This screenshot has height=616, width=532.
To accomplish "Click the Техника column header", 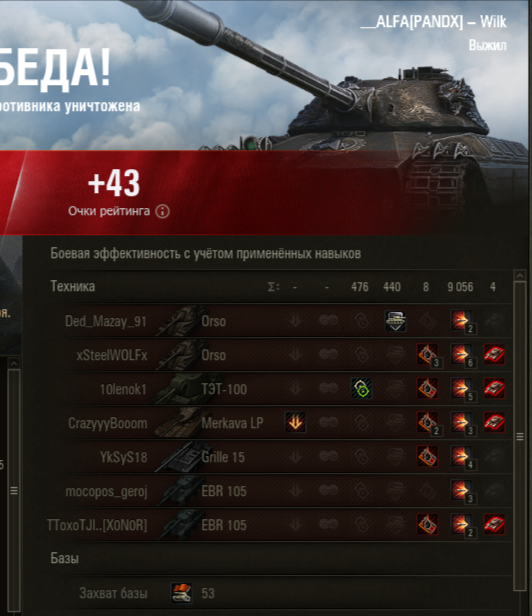I will click(73, 286).
